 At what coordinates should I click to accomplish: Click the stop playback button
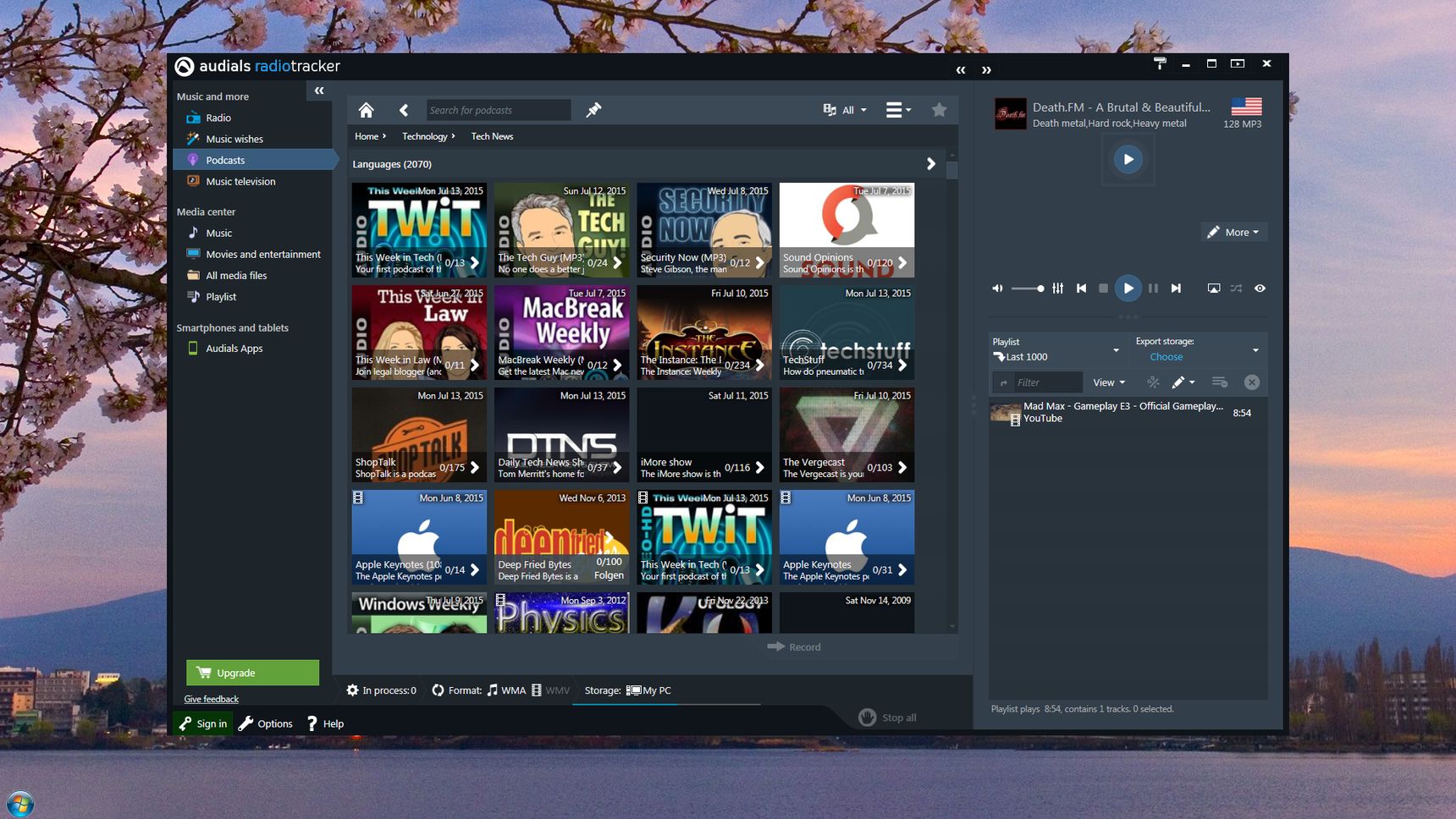coord(1103,289)
